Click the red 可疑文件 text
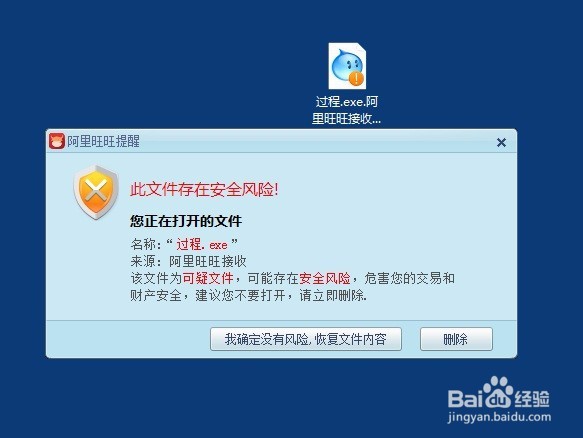The image size is (583, 438). (x=208, y=278)
